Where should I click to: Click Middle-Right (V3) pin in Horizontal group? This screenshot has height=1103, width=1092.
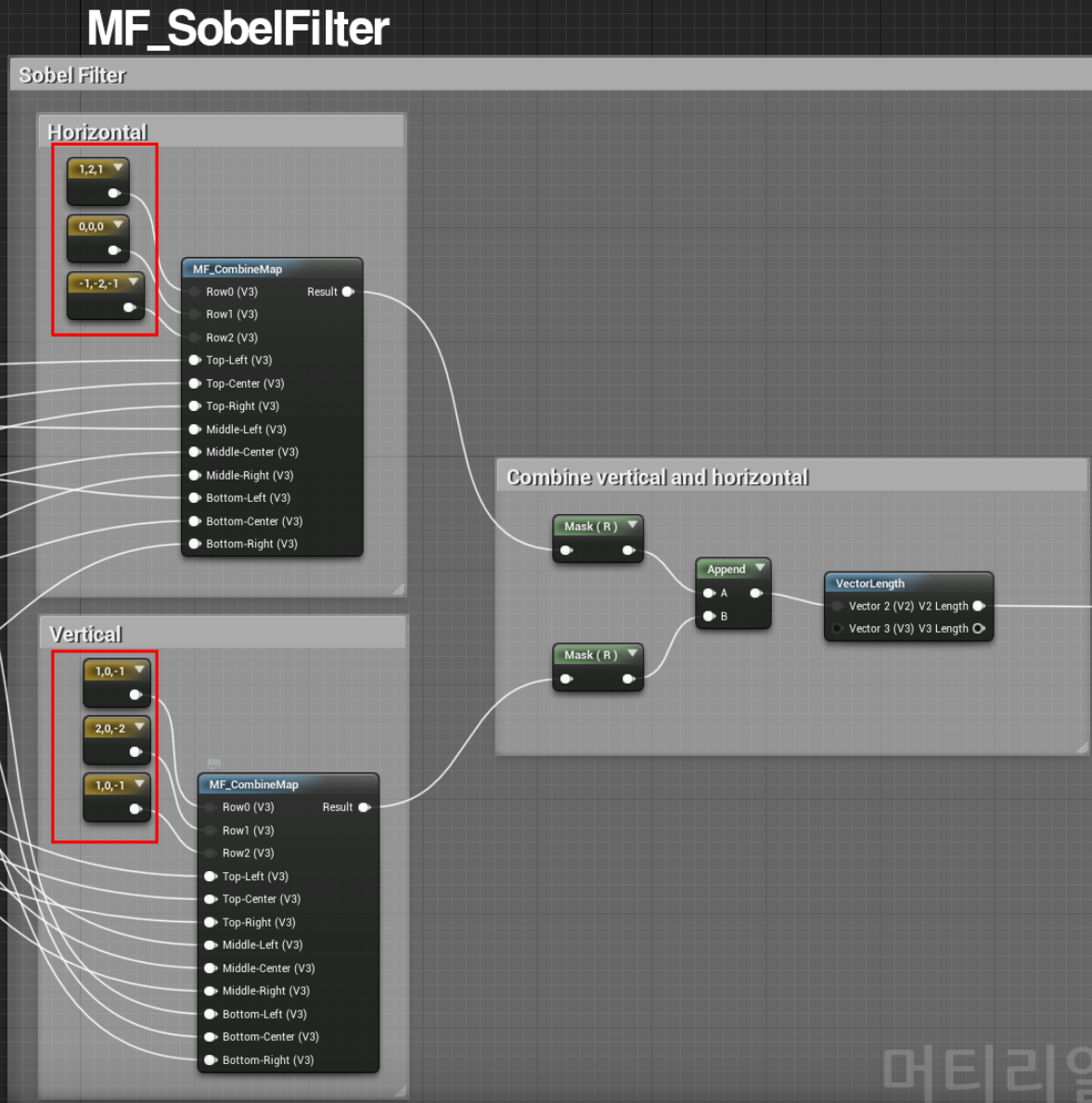click(x=195, y=475)
